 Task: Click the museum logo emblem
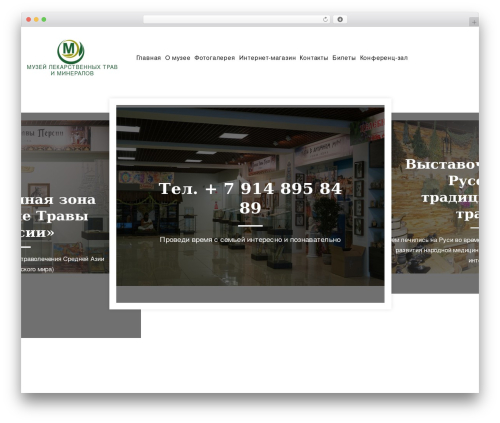[x=71, y=51]
